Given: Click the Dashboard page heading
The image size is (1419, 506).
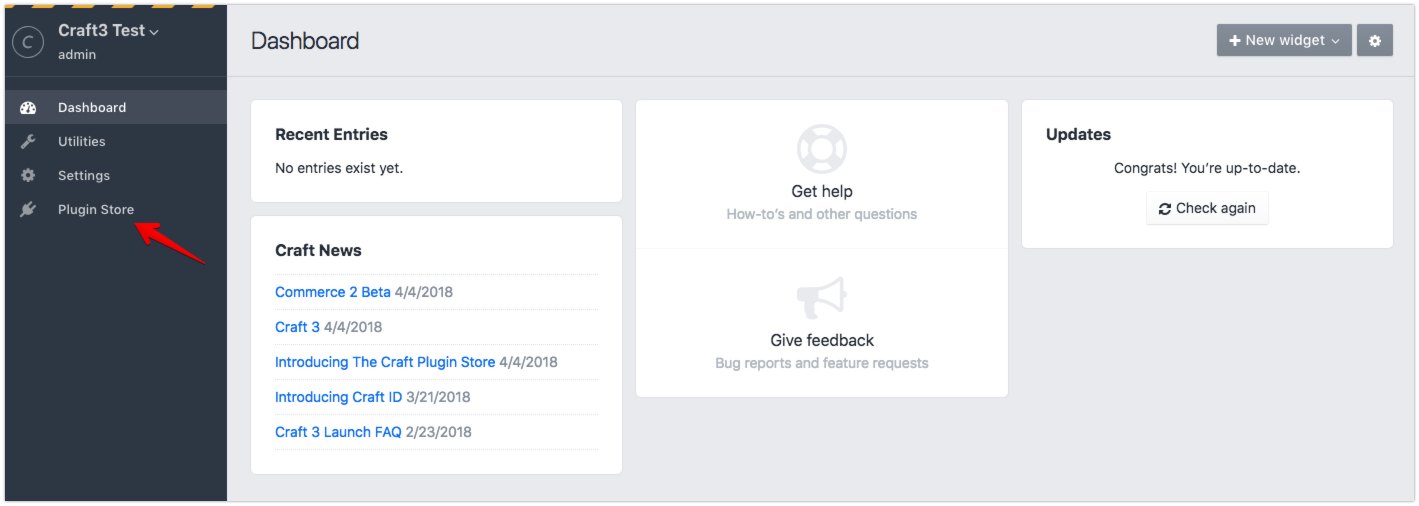Looking at the screenshot, I should point(305,41).
